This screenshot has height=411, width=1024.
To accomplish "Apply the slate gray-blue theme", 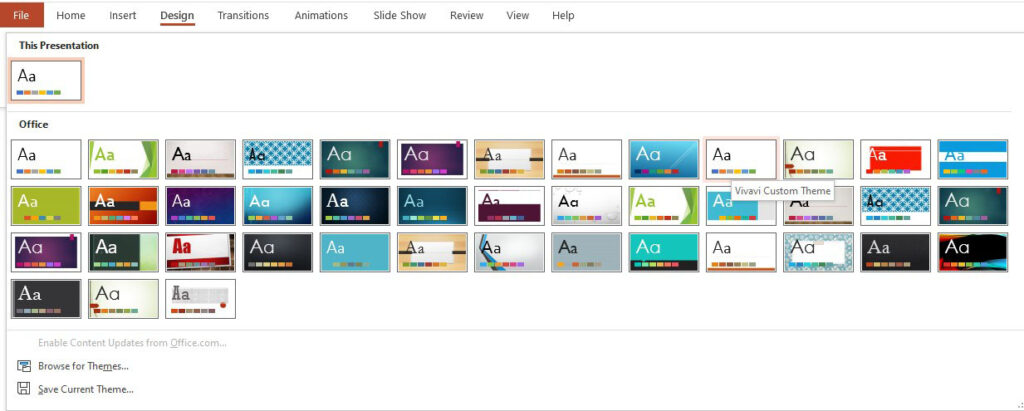I will (x=586, y=252).
